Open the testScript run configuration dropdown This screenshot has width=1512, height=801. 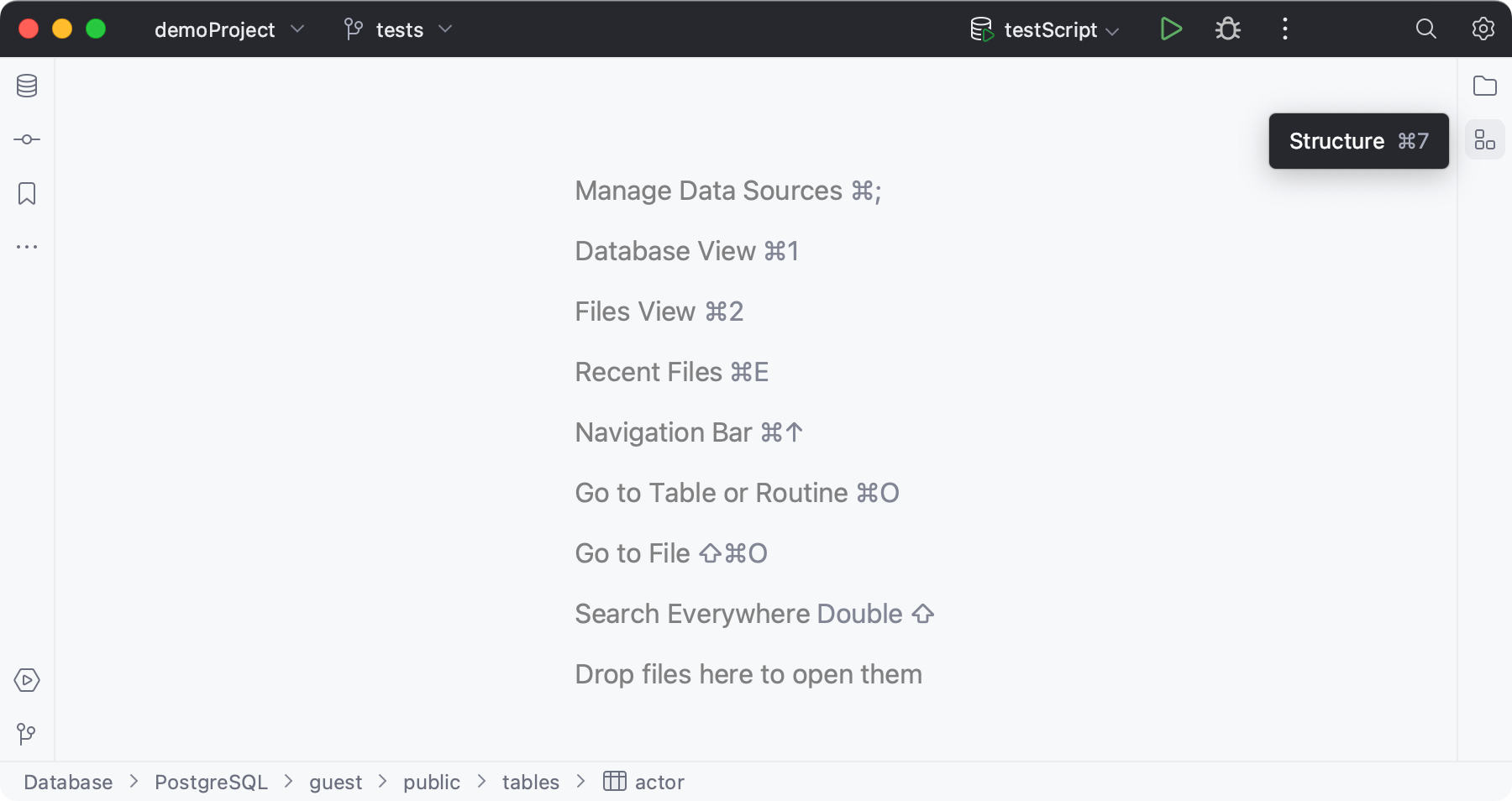point(1045,29)
